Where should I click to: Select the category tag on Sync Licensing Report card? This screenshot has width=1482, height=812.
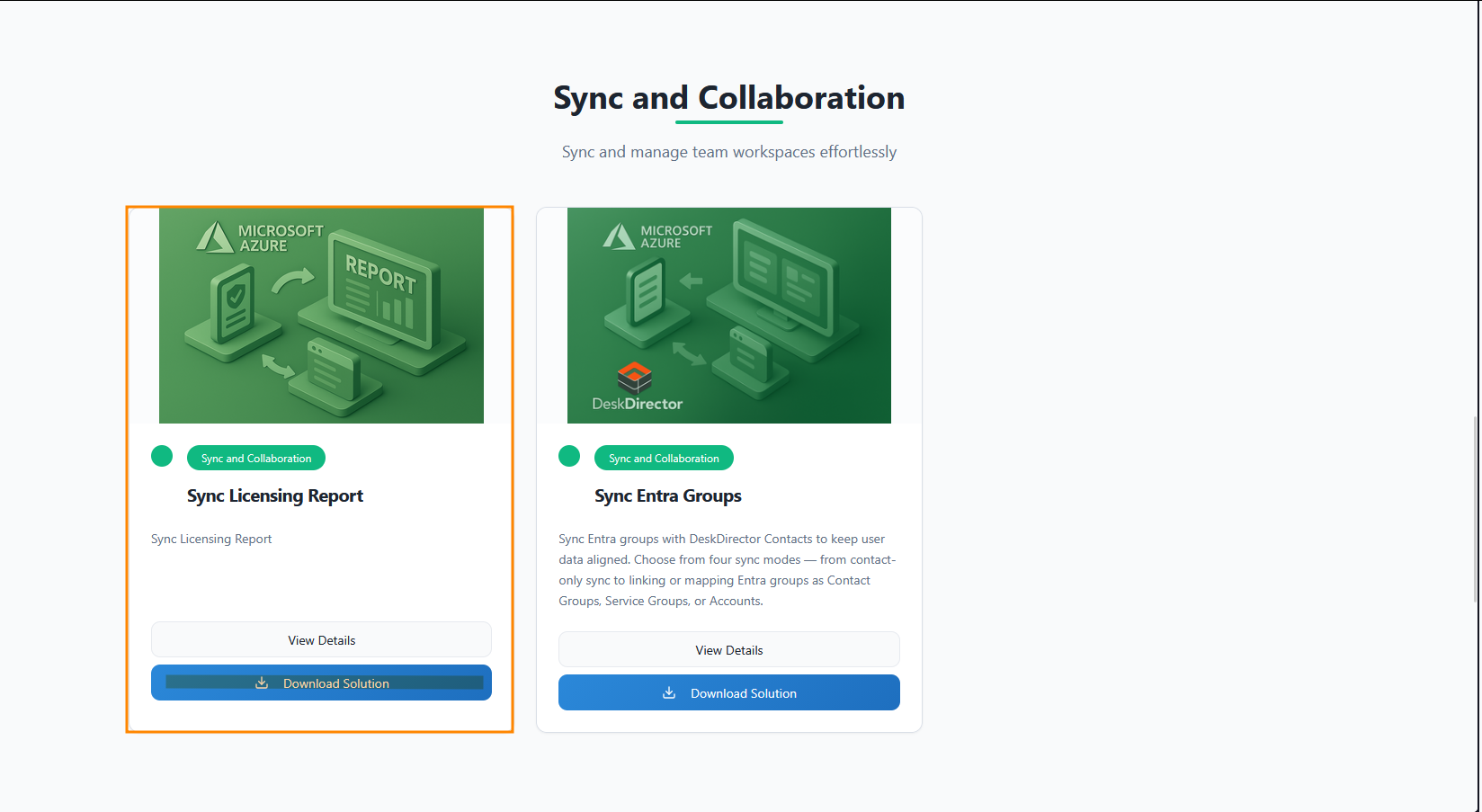(x=256, y=458)
